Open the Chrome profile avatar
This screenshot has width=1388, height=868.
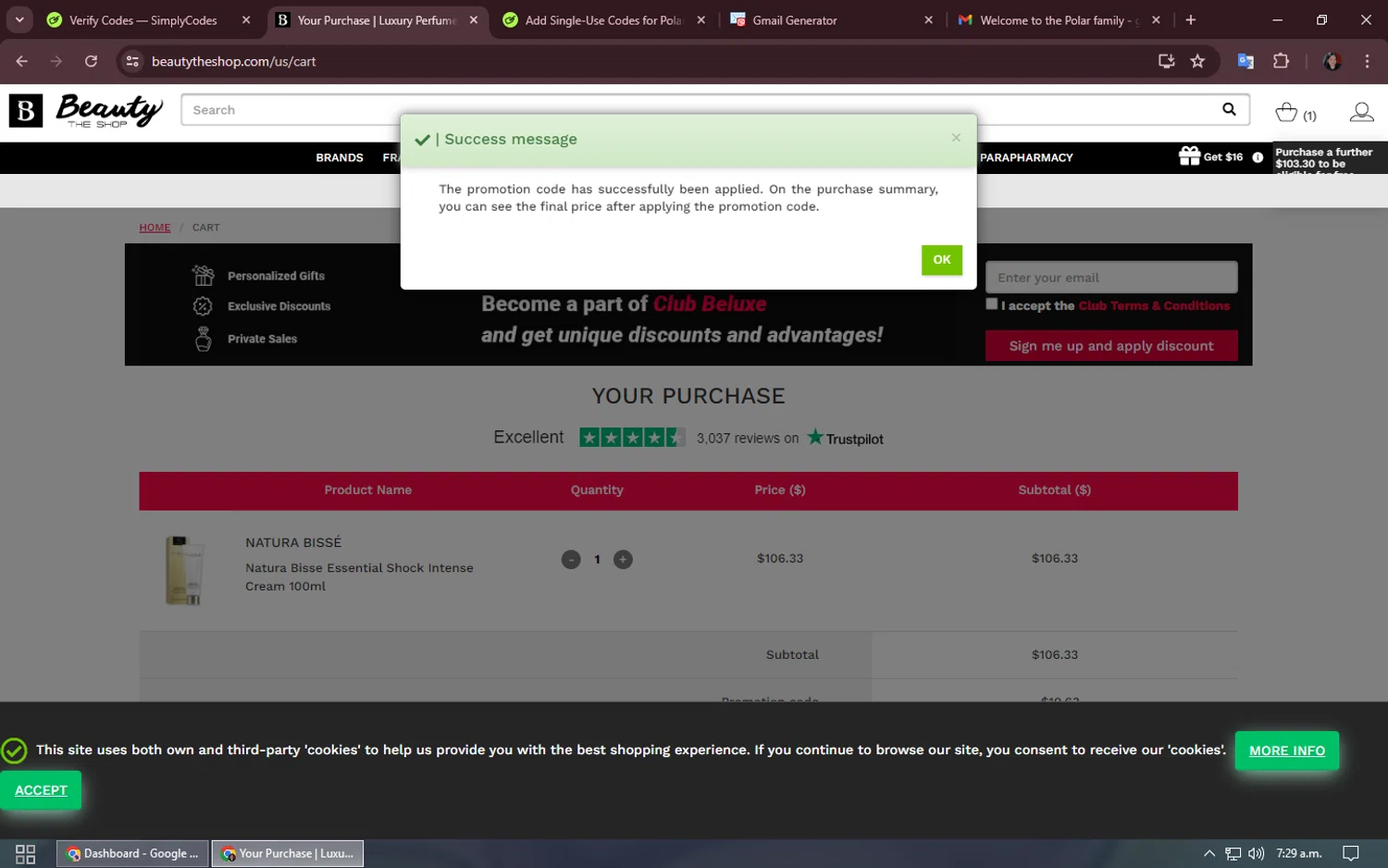pyautogui.click(x=1332, y=61)
